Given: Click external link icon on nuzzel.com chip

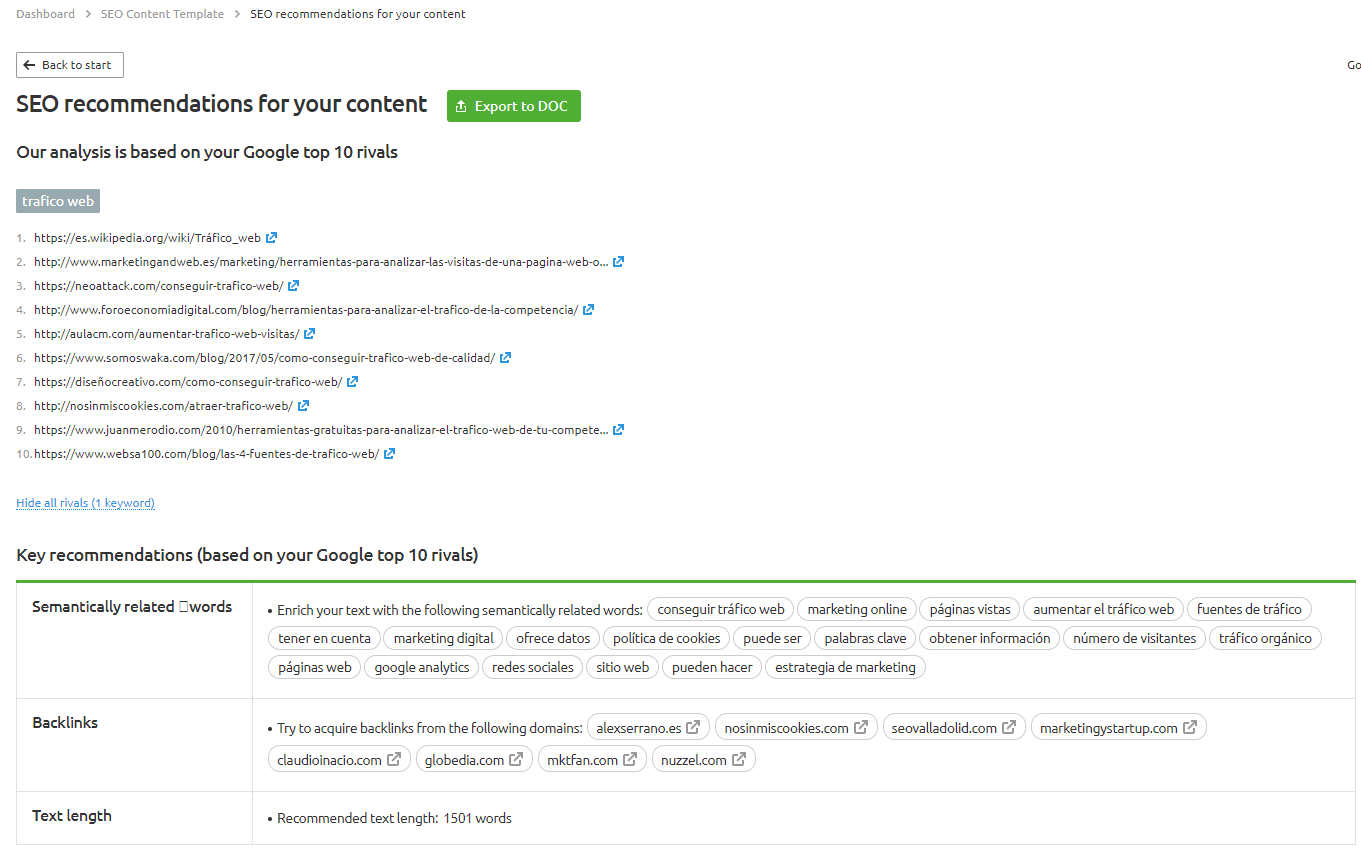Looking at the screenshot, I should point(739,760).
